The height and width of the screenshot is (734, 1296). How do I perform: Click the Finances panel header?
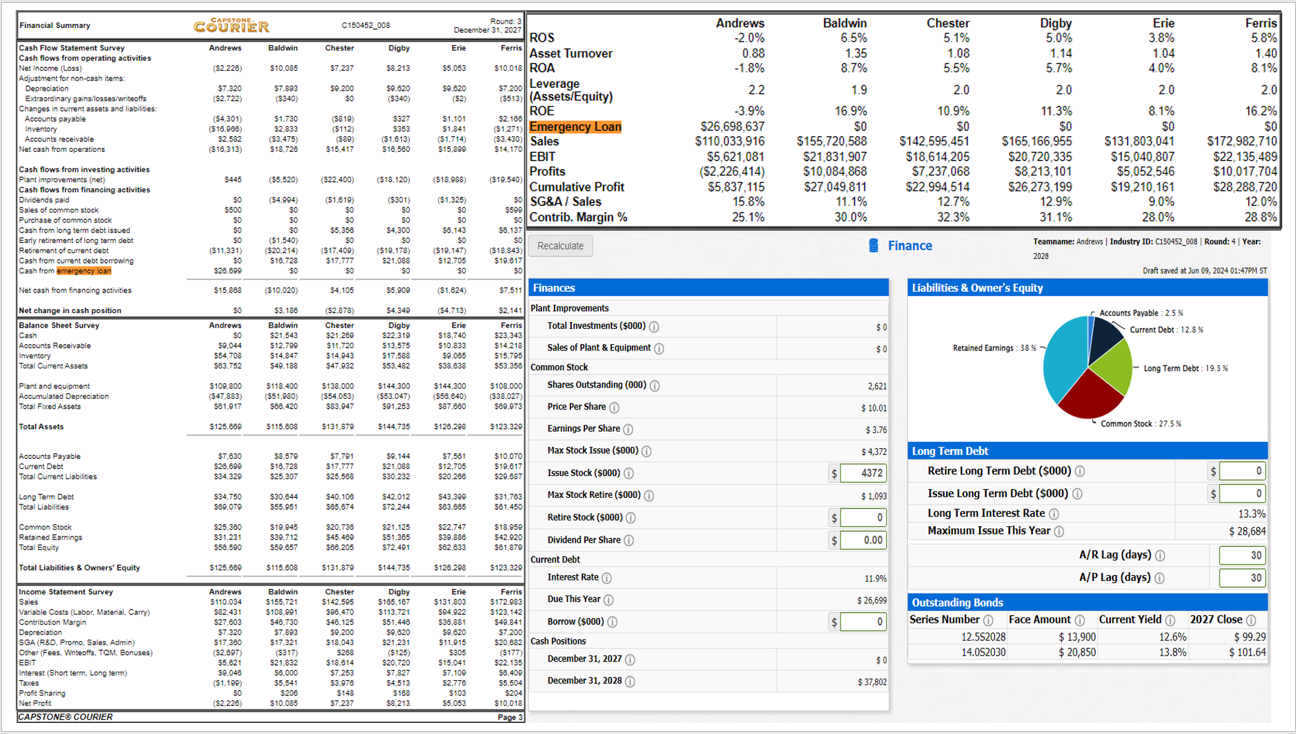coord(708,288)
